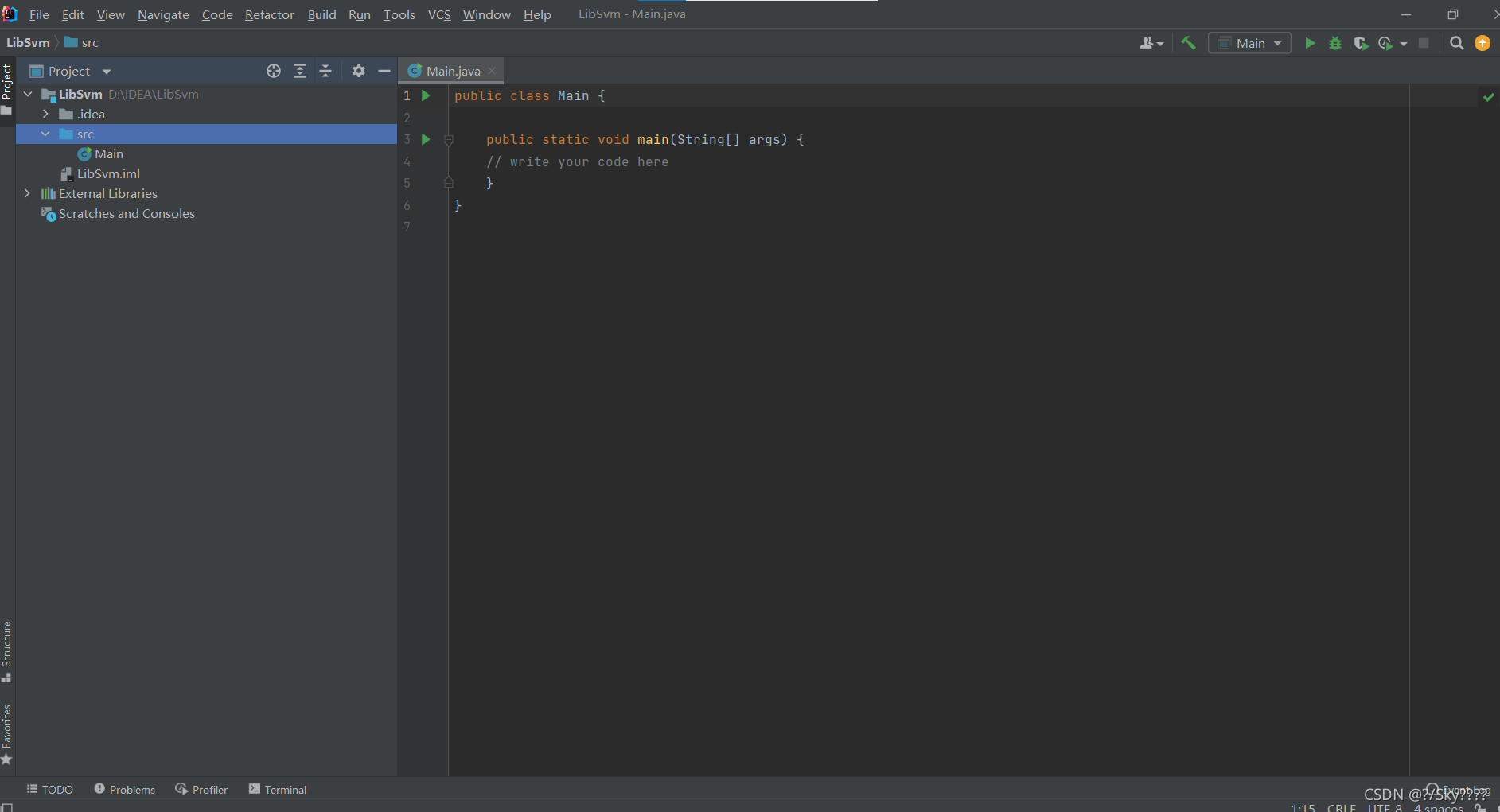Click fold end marker at line 5
The width and height of the screenshot is (1500, 812).
[x=448, y=183]
